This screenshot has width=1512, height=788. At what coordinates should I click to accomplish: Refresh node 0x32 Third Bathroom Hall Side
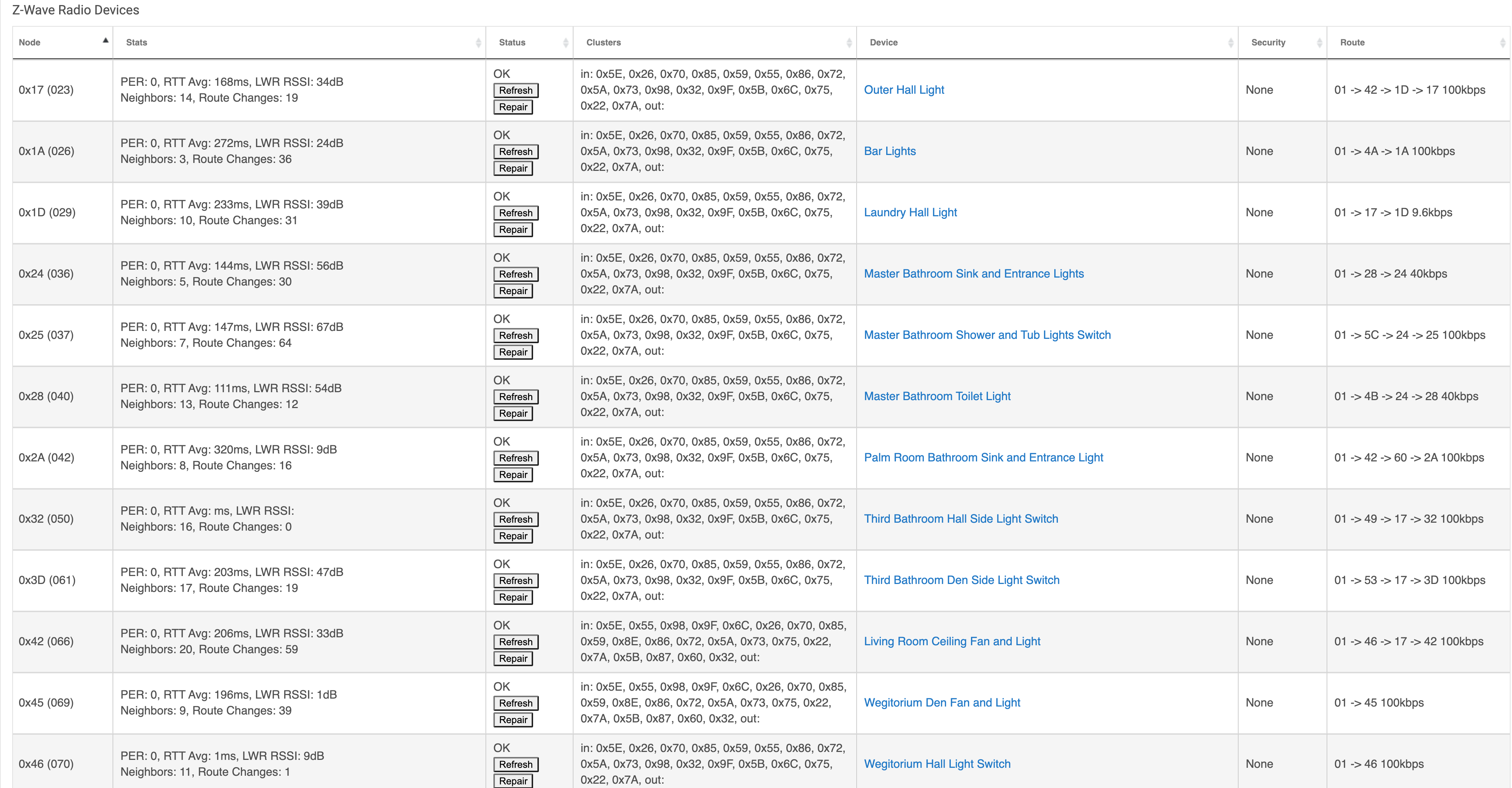point(516,519)
